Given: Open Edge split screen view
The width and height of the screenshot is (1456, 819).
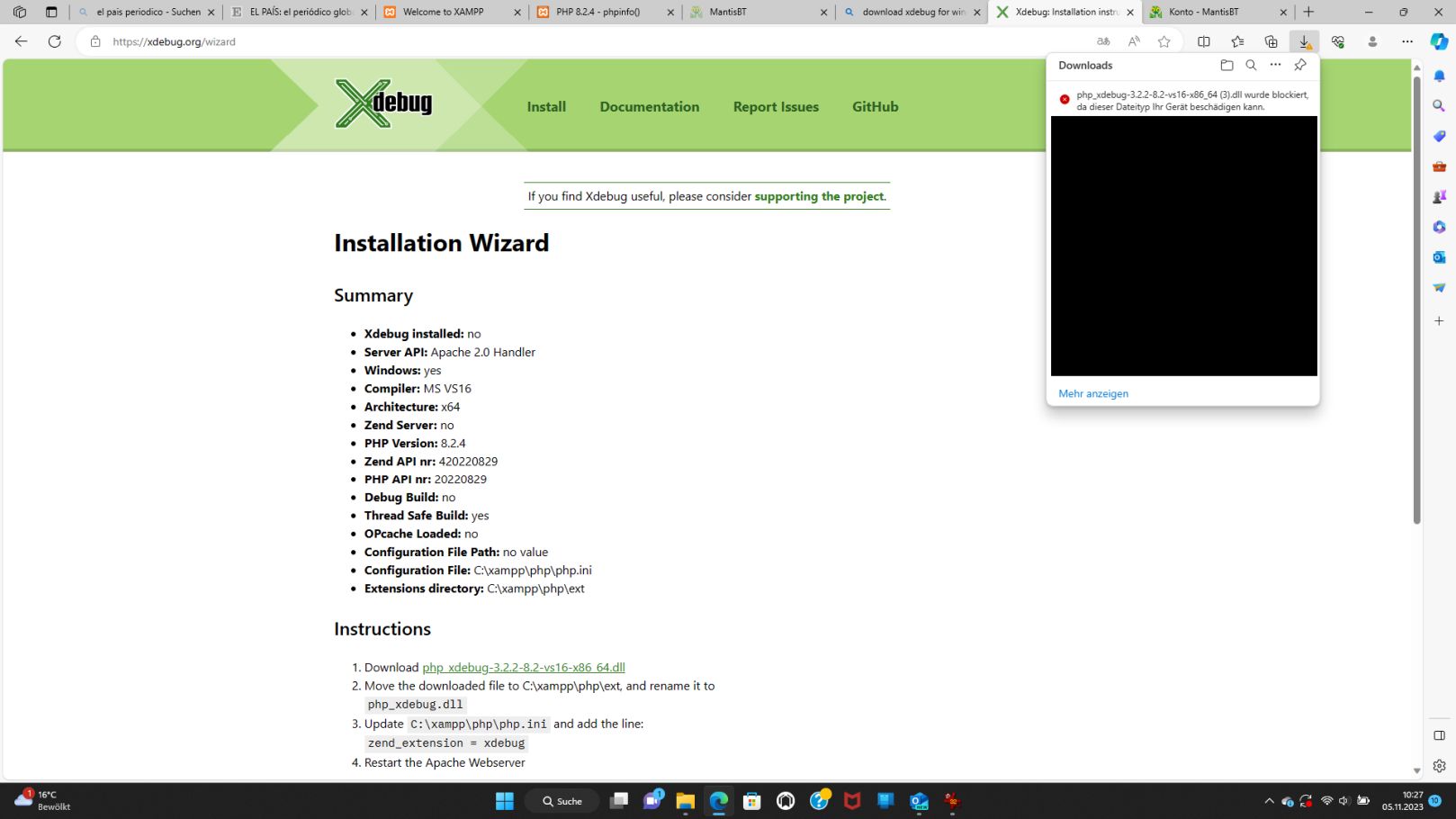Looking at the screenshot, I should [x=1204, y=41].
